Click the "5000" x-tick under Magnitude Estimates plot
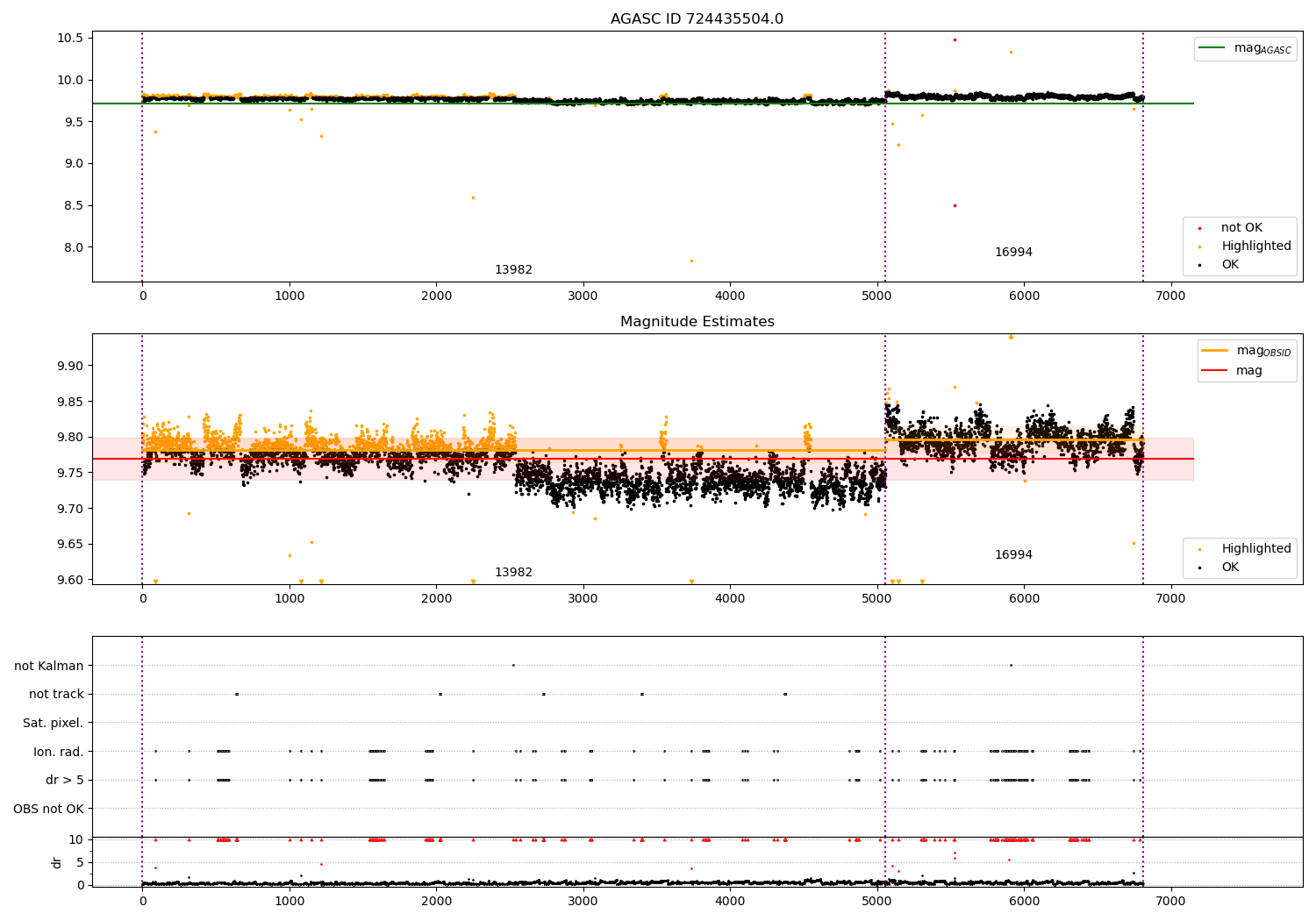 pyautogui.click(x=877, y=599)
